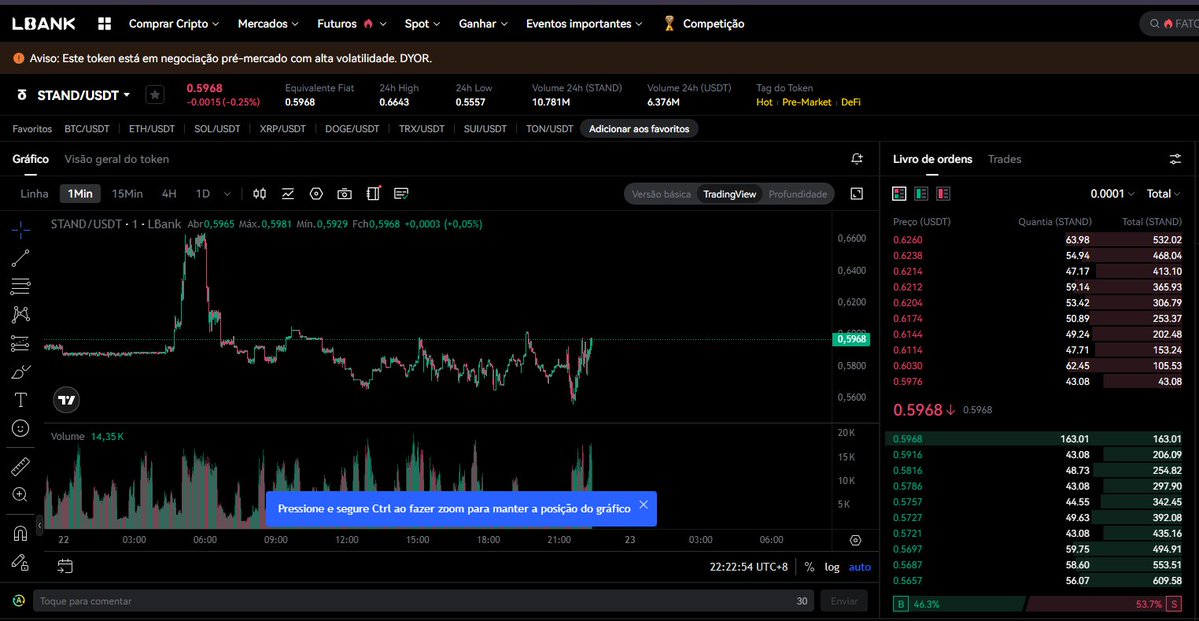Select the text annotation tool
The height and width of the screenshot is (621, 1199).
[21, 400]
